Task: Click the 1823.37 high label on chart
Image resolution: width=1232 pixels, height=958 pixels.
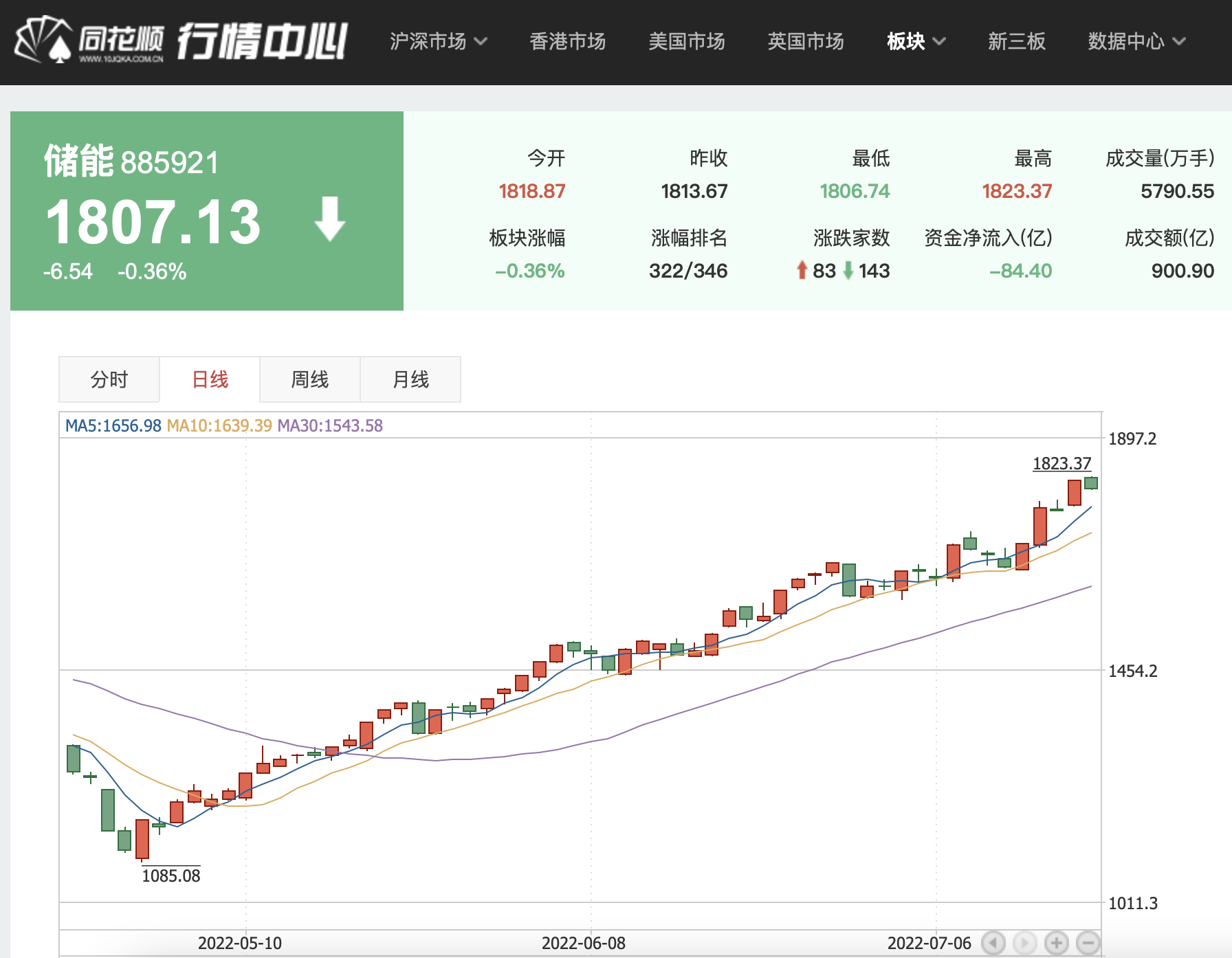Action: point(1062,463)
